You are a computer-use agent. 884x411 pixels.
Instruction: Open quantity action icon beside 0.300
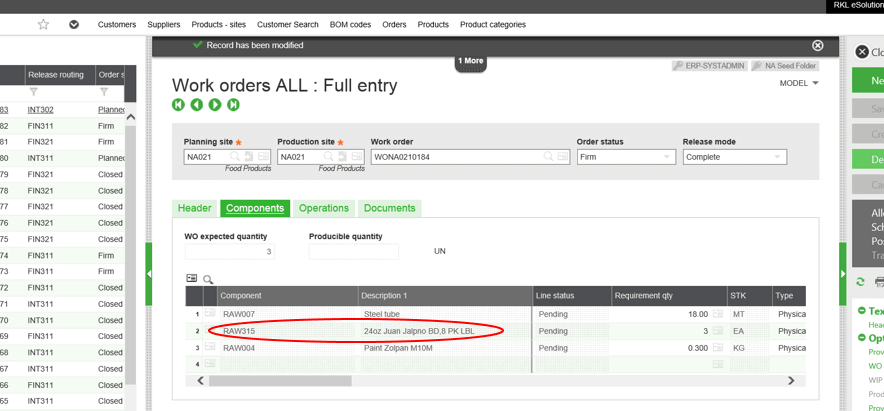coord(718,348)
